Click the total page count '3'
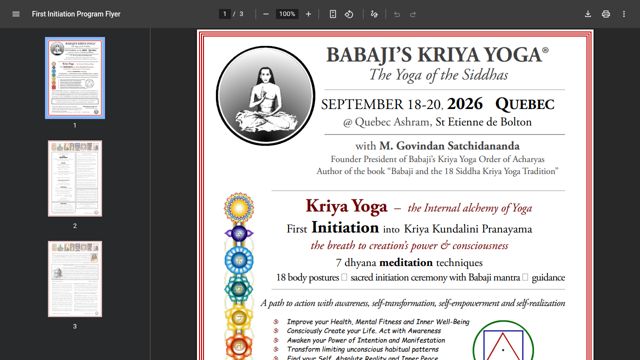 tap(241, 14)
